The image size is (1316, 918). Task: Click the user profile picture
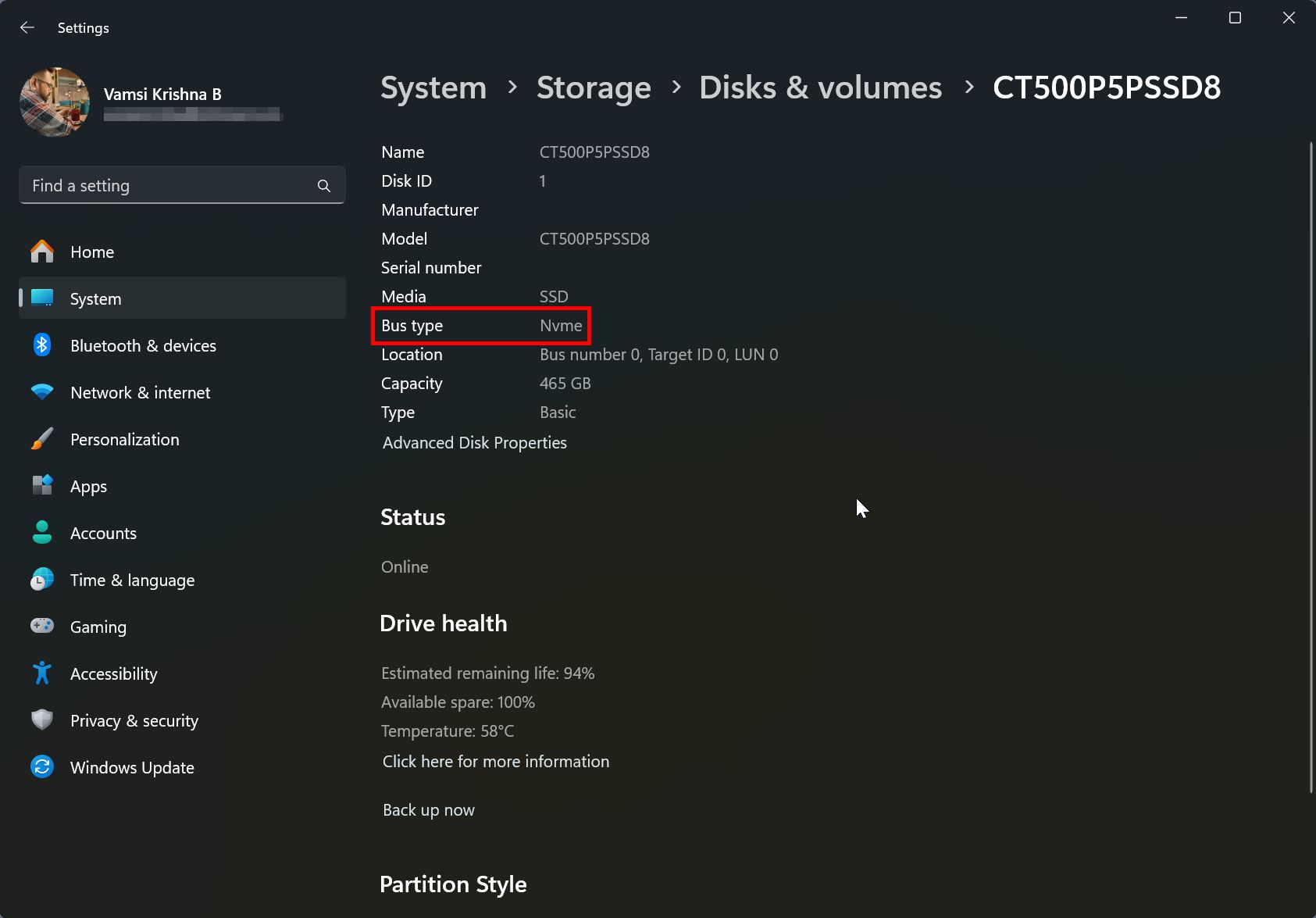coord(55,102)
